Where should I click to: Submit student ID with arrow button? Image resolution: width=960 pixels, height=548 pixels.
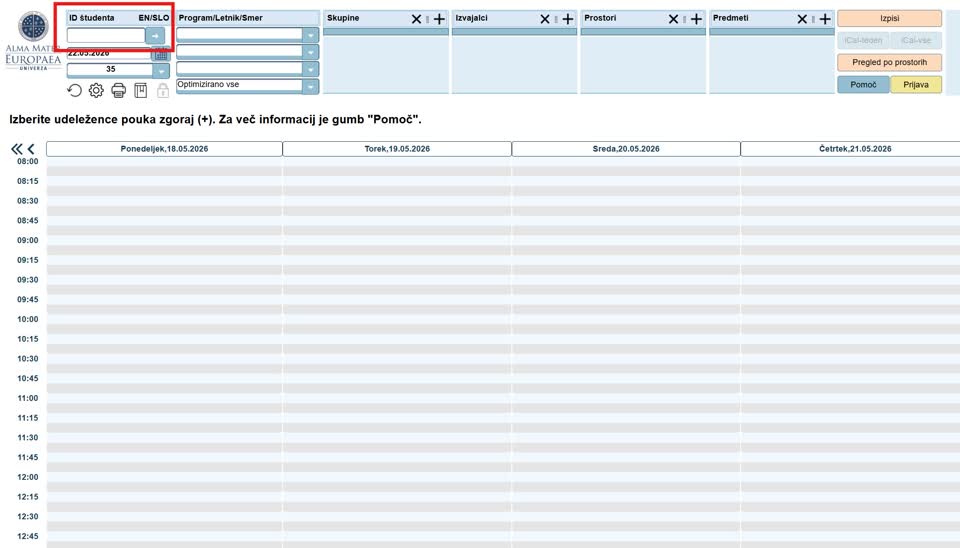155,36
